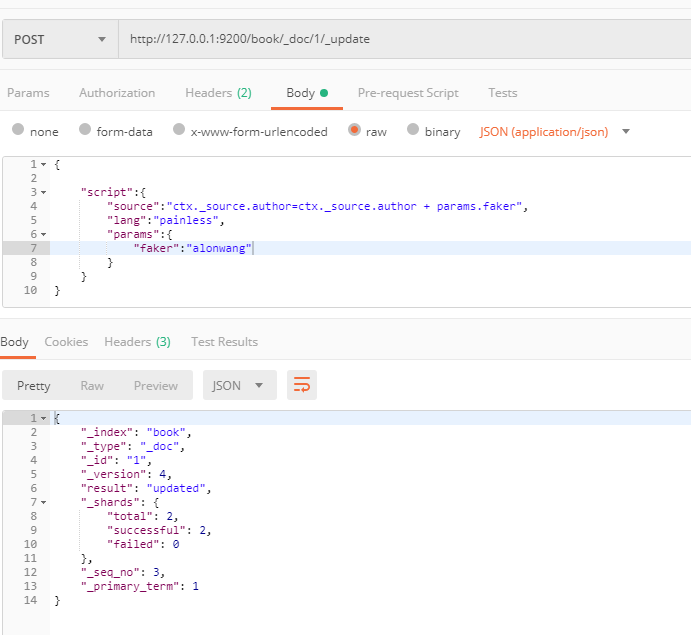Collapse the "params" block fold arrow
691x635 pixels.
[x=44, y=234]
